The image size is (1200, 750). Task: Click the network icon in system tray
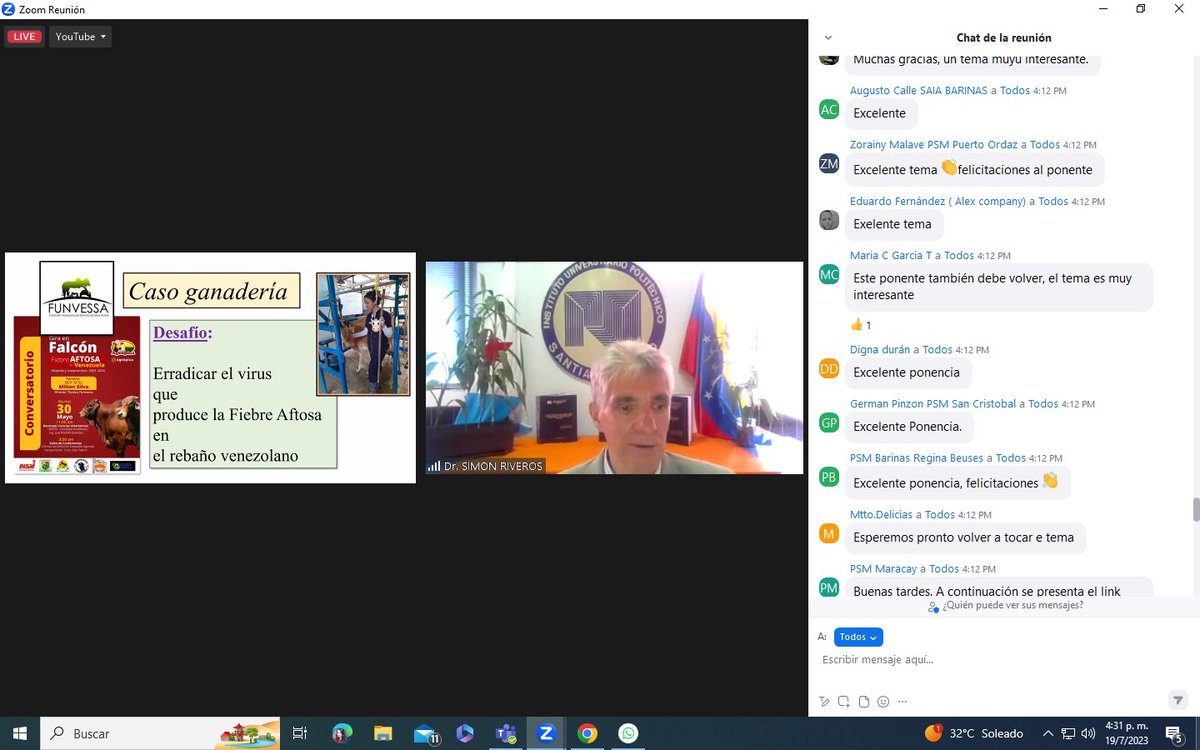1066,733
